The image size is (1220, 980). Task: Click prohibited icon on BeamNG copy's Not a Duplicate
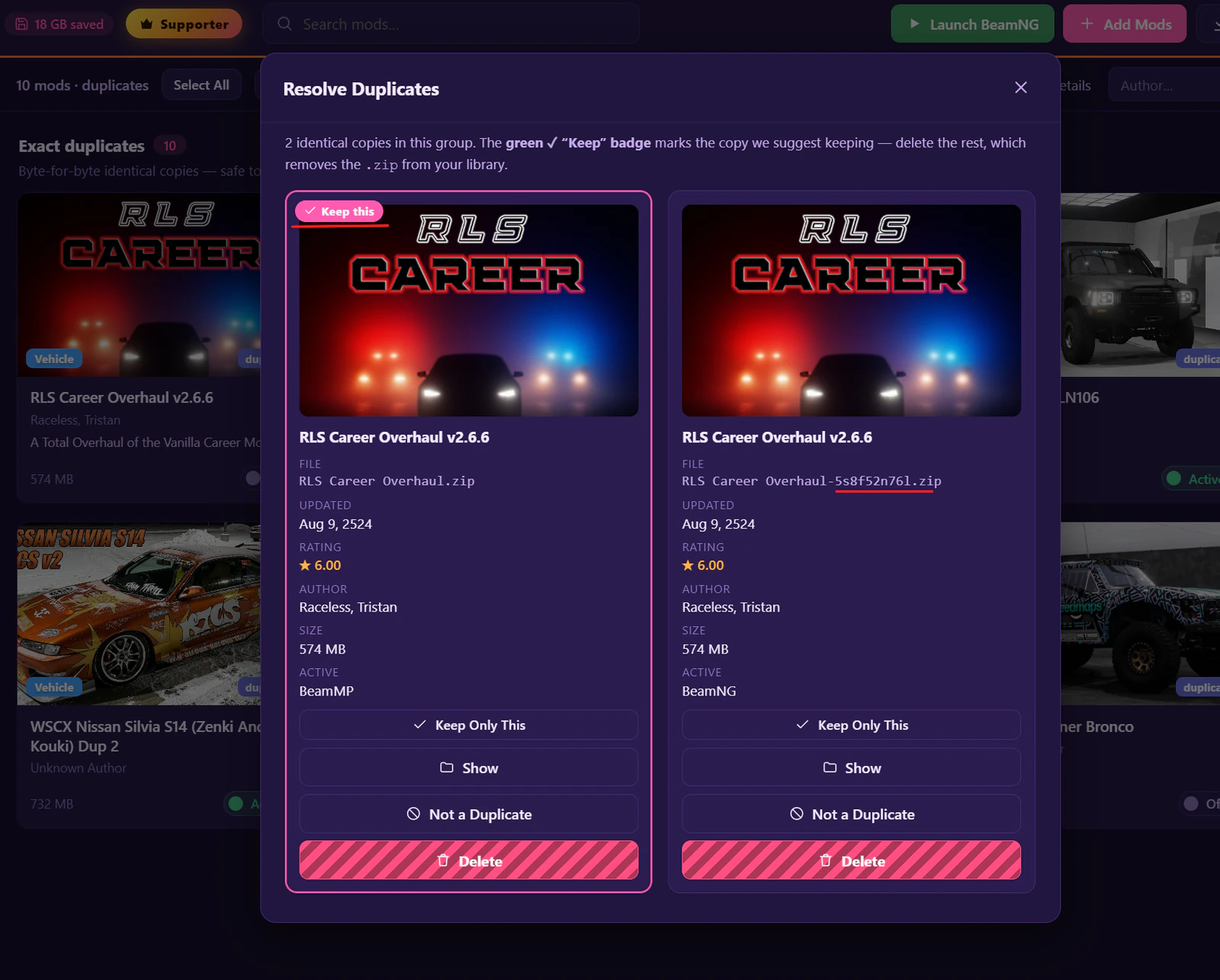click(796, 814)
